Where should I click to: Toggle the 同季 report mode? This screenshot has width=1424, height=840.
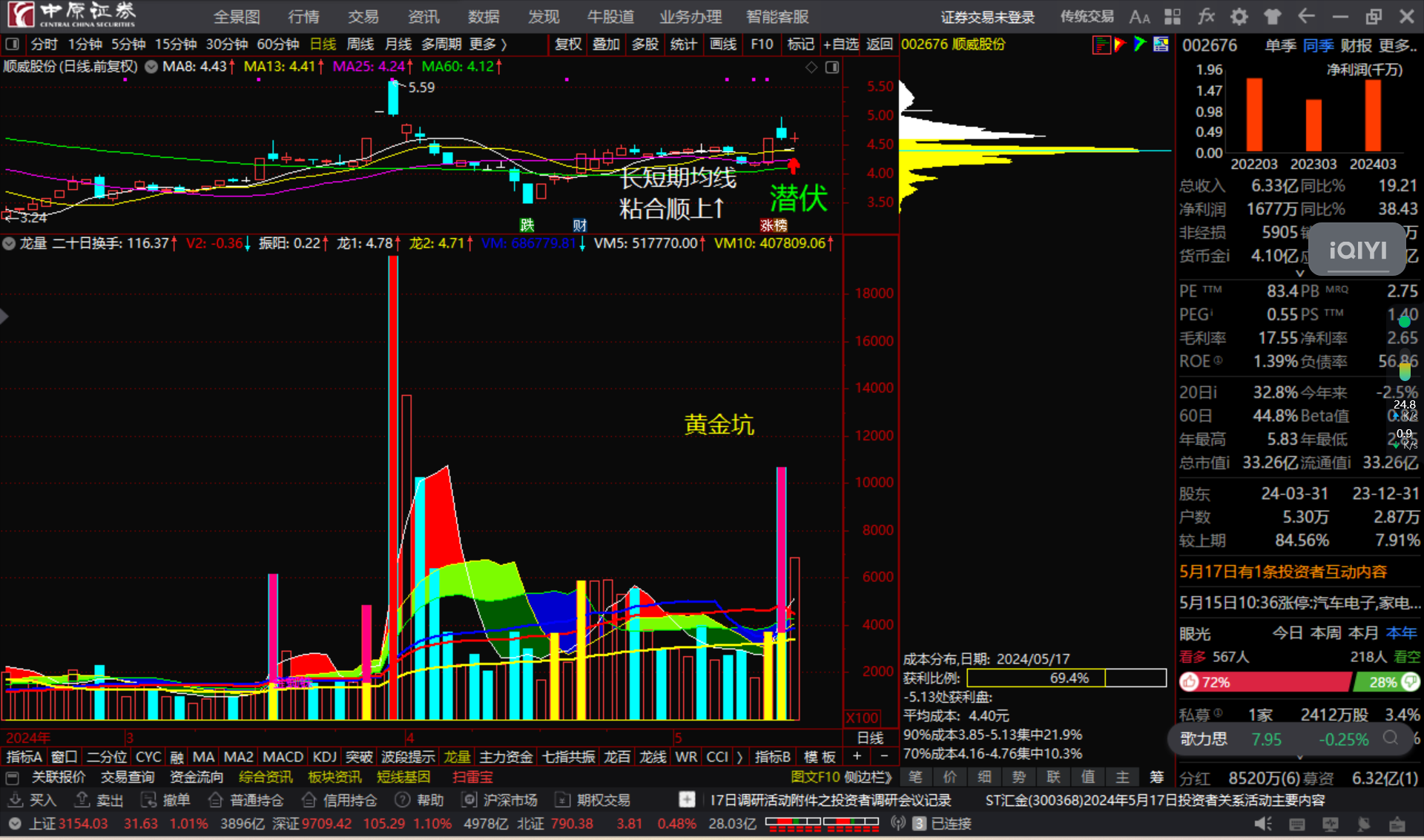pos(1318,46)
